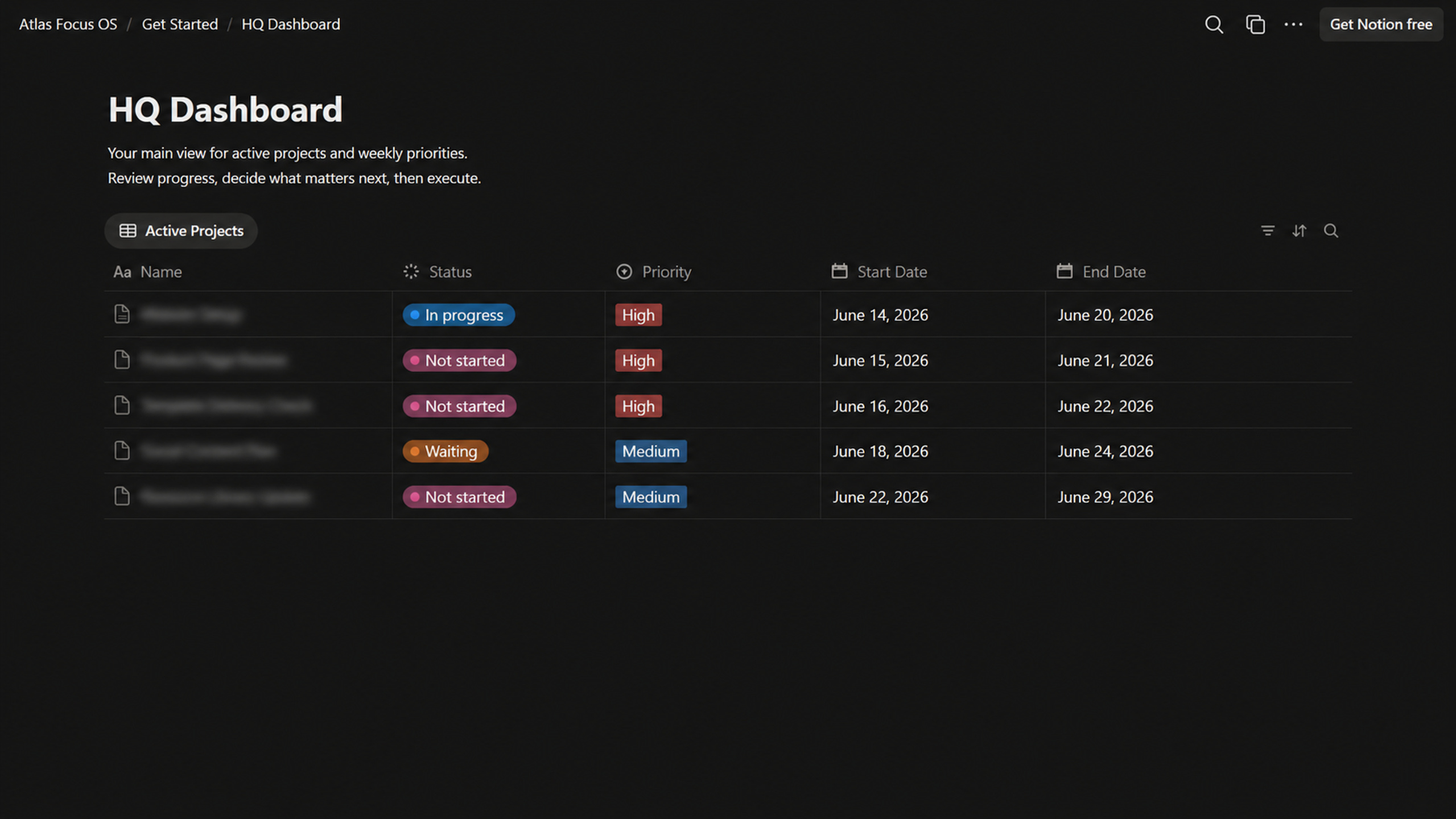The height and width of the screenshot is (819, 1456).
Task: Click the June 29, 2026 end date cell
Action: (x=1198, y=497)
